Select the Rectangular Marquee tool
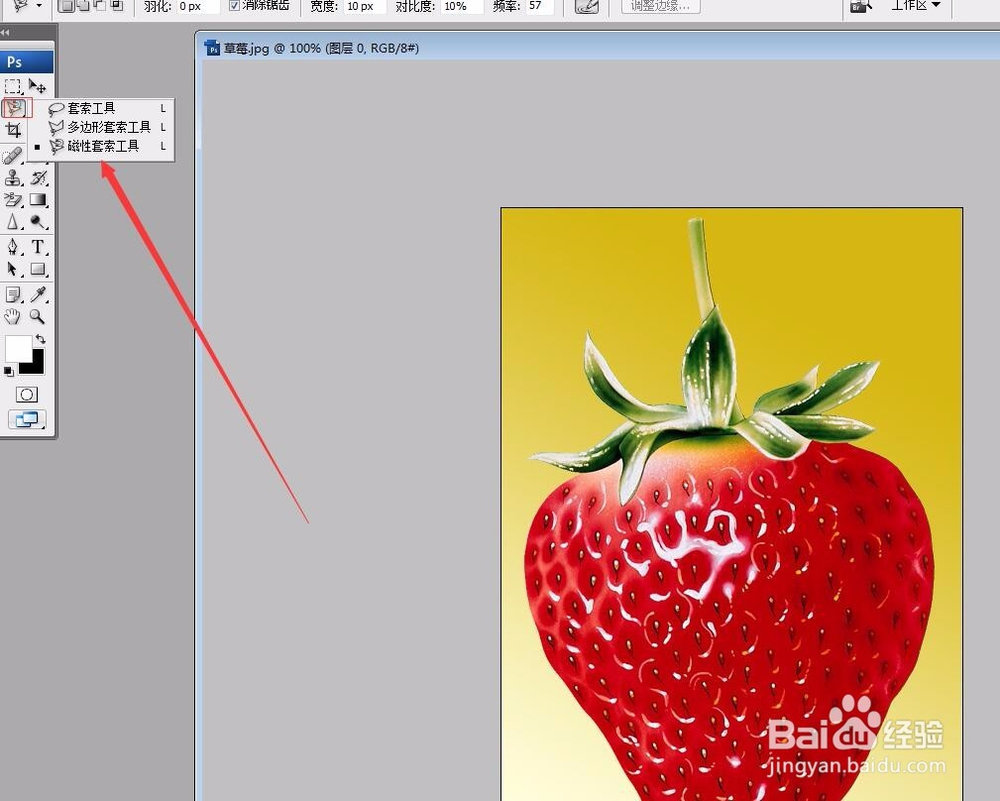The width and height of the screenshot is (1000, 801). (x=13, y=86)
